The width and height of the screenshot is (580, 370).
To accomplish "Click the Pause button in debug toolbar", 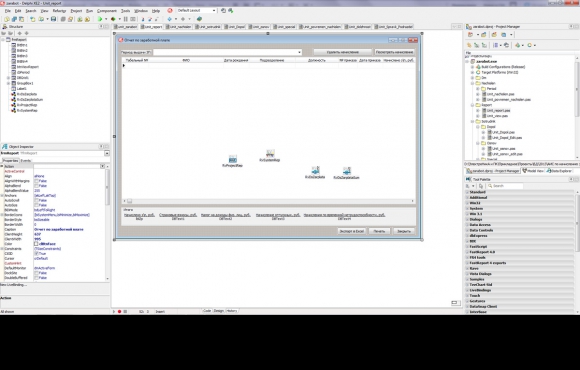I will [126, 19].
